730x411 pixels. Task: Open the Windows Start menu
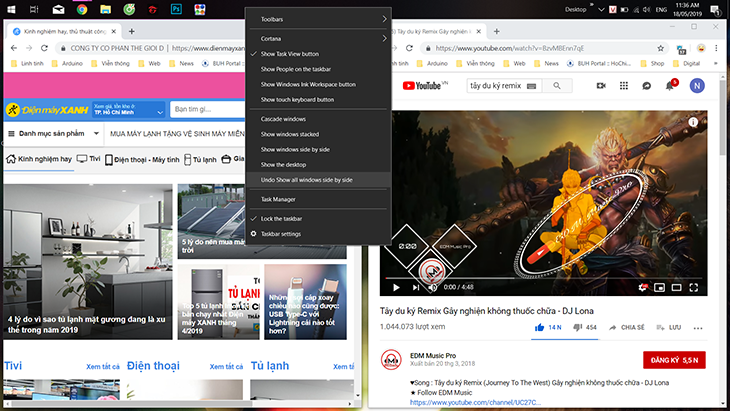click(11, 9)
